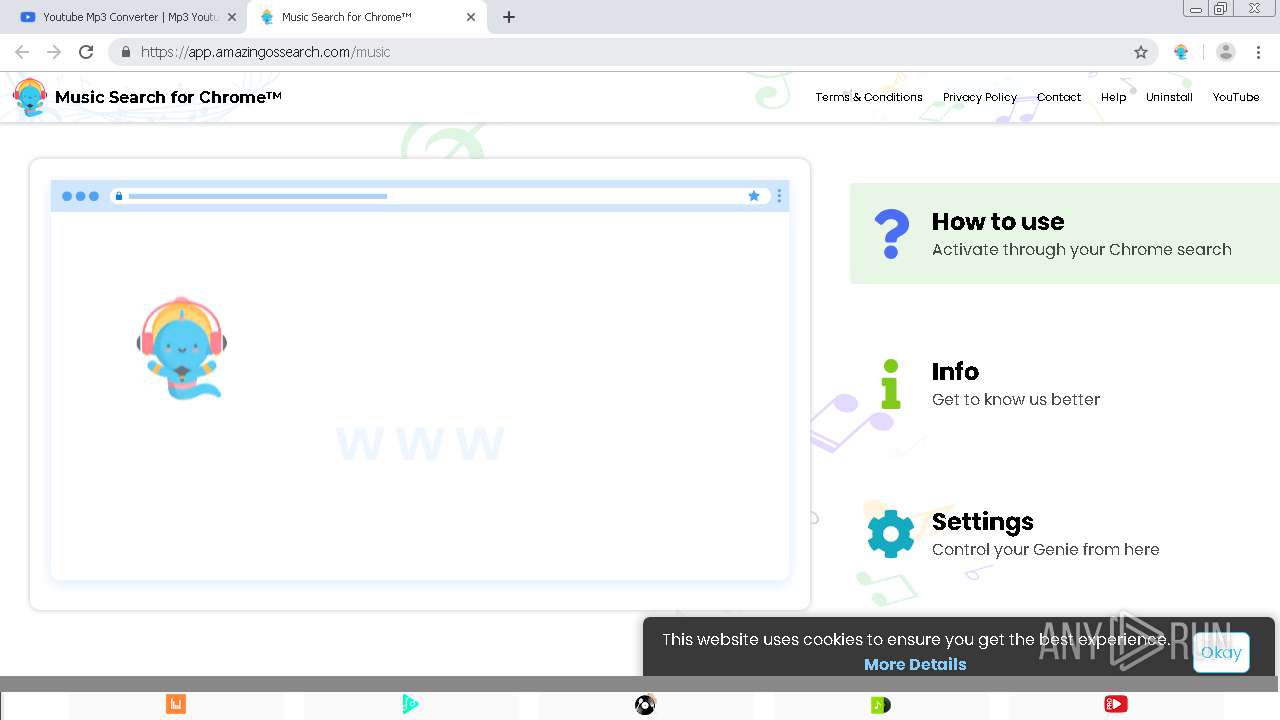This screenshot has width=1280, height=720.
Task: Open the Privacy Policy link
Action: (980, 97)
